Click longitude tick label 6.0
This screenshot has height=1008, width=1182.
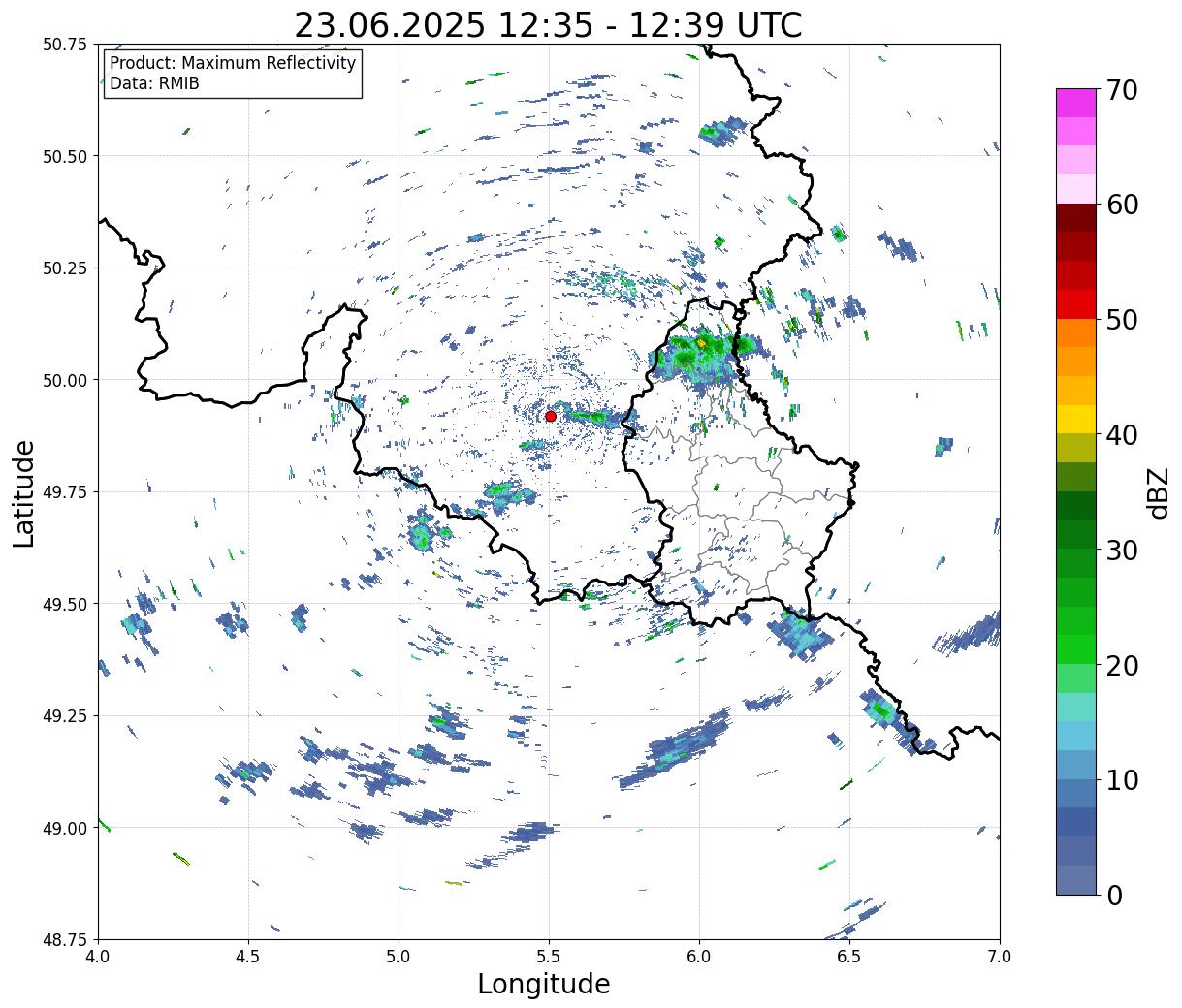(x=699, y=956)
